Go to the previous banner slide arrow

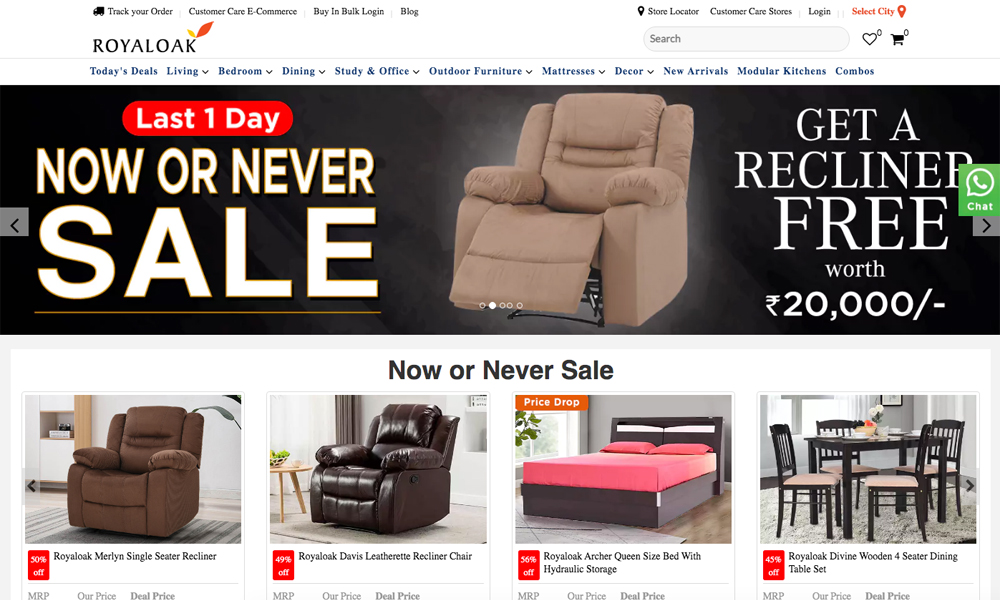click(x=14, y=223)
